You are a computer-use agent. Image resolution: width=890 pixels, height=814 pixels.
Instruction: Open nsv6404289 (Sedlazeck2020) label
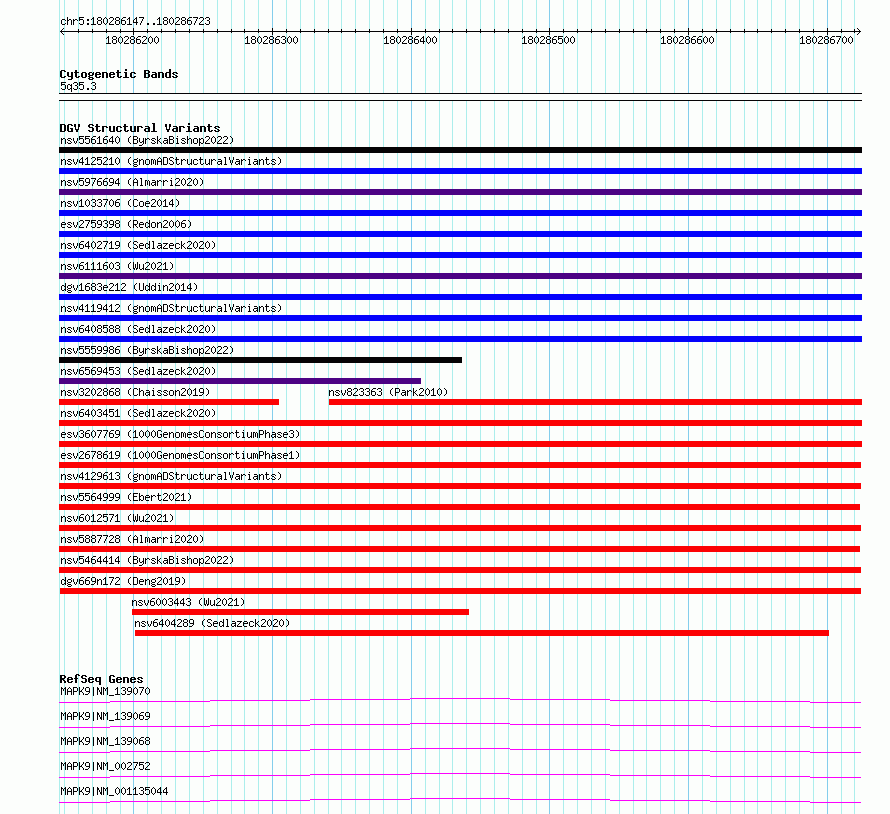[x=212, y=623]
